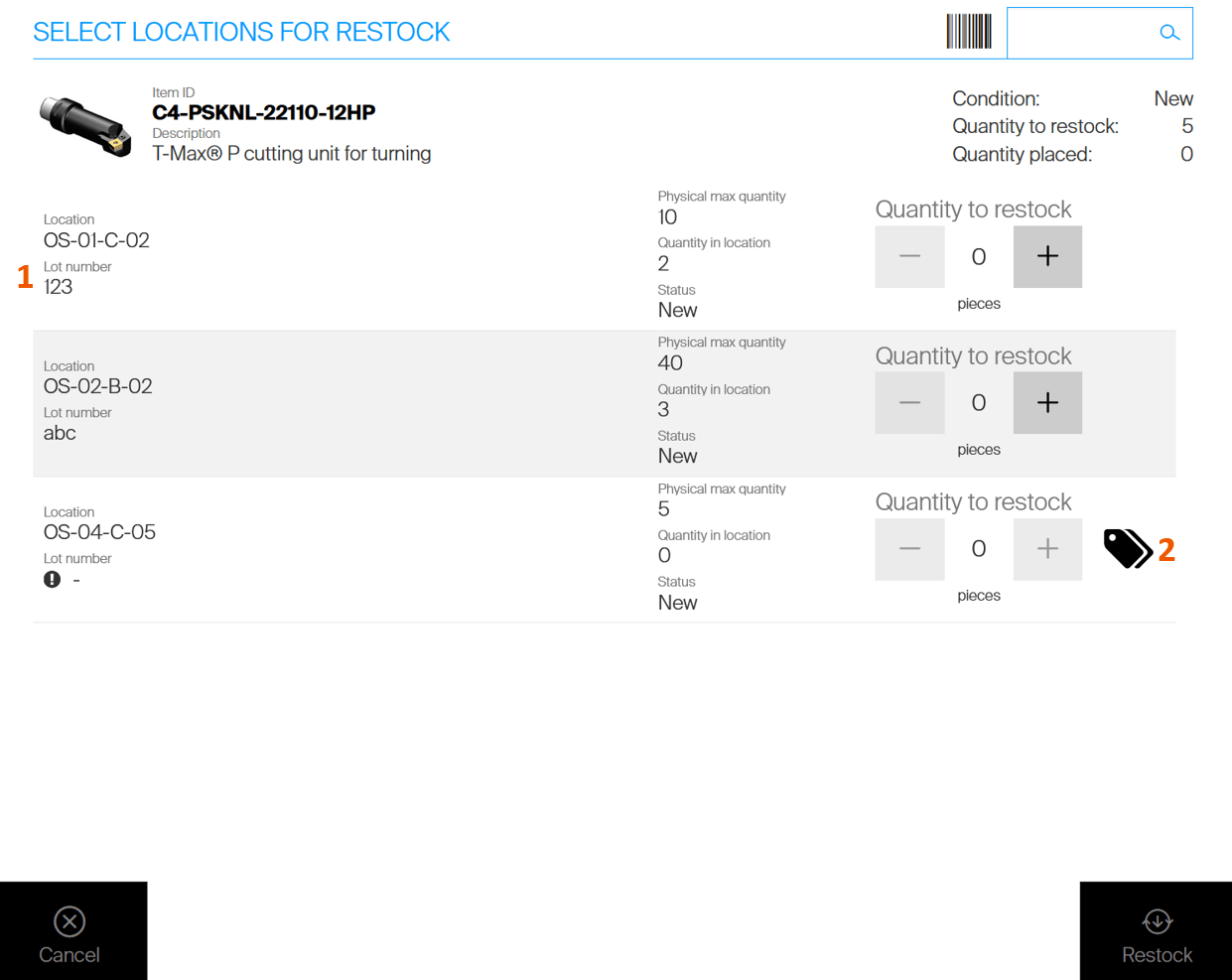Select location name OS-02-B-02

[97, 386]
